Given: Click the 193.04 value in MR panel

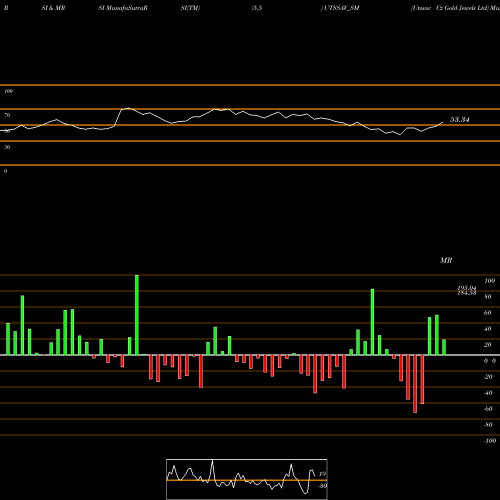Looking at the screenshot, I should coord(467,288).
